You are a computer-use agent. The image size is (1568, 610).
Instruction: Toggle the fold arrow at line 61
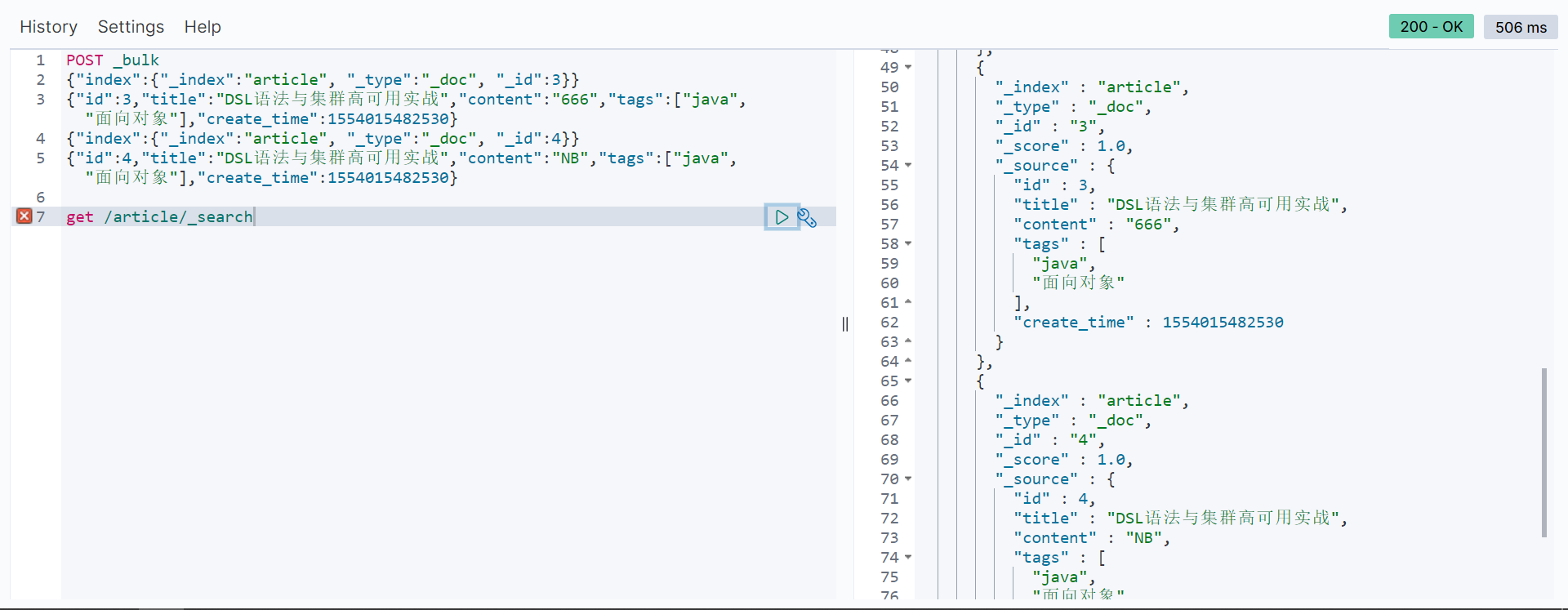[908, 302]
